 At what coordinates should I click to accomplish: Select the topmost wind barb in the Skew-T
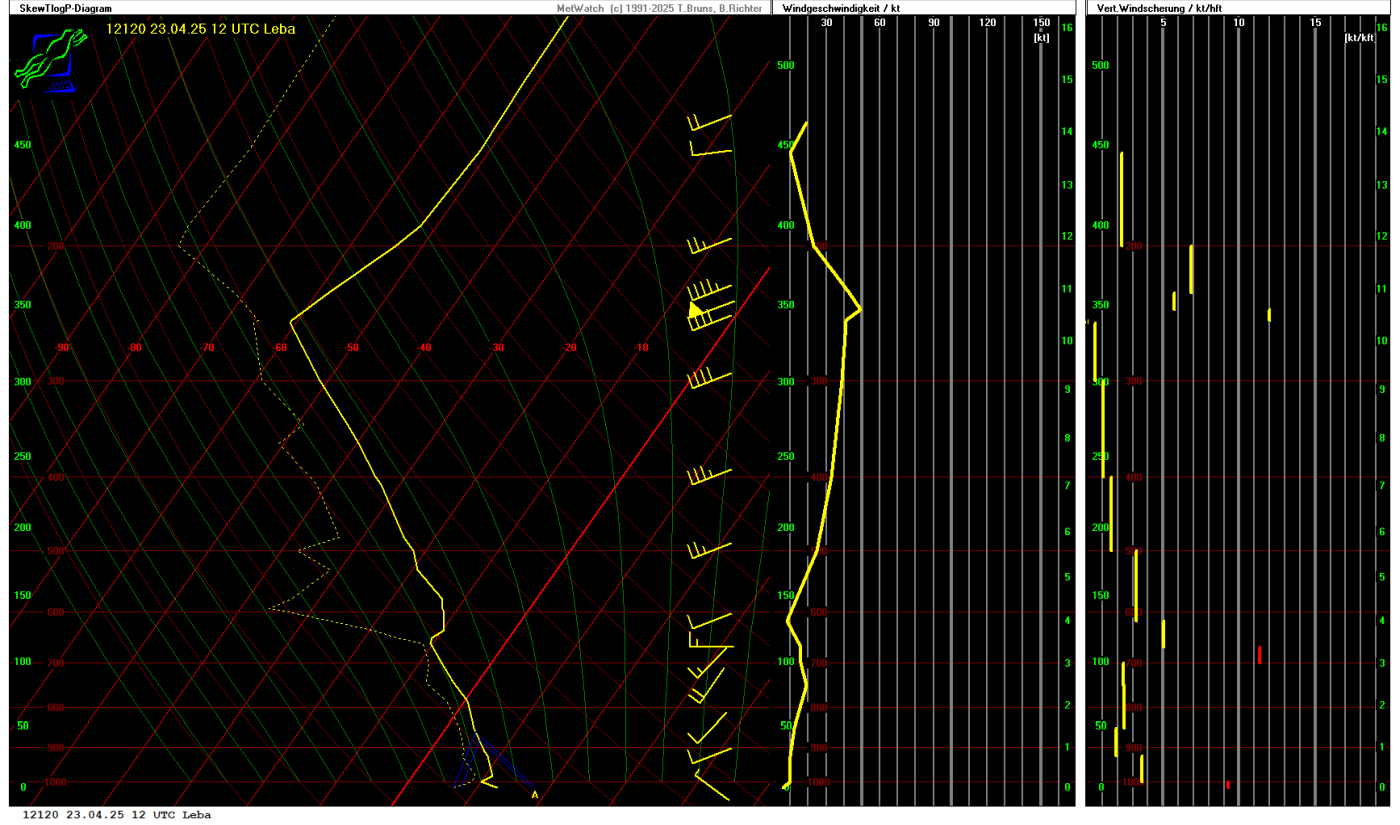[x=710, y=122]
